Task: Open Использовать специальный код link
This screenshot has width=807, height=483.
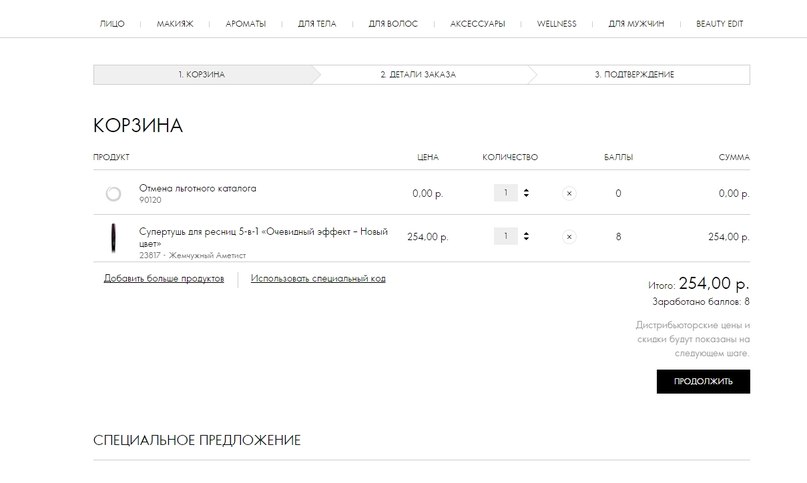Action: coord(318,279)
